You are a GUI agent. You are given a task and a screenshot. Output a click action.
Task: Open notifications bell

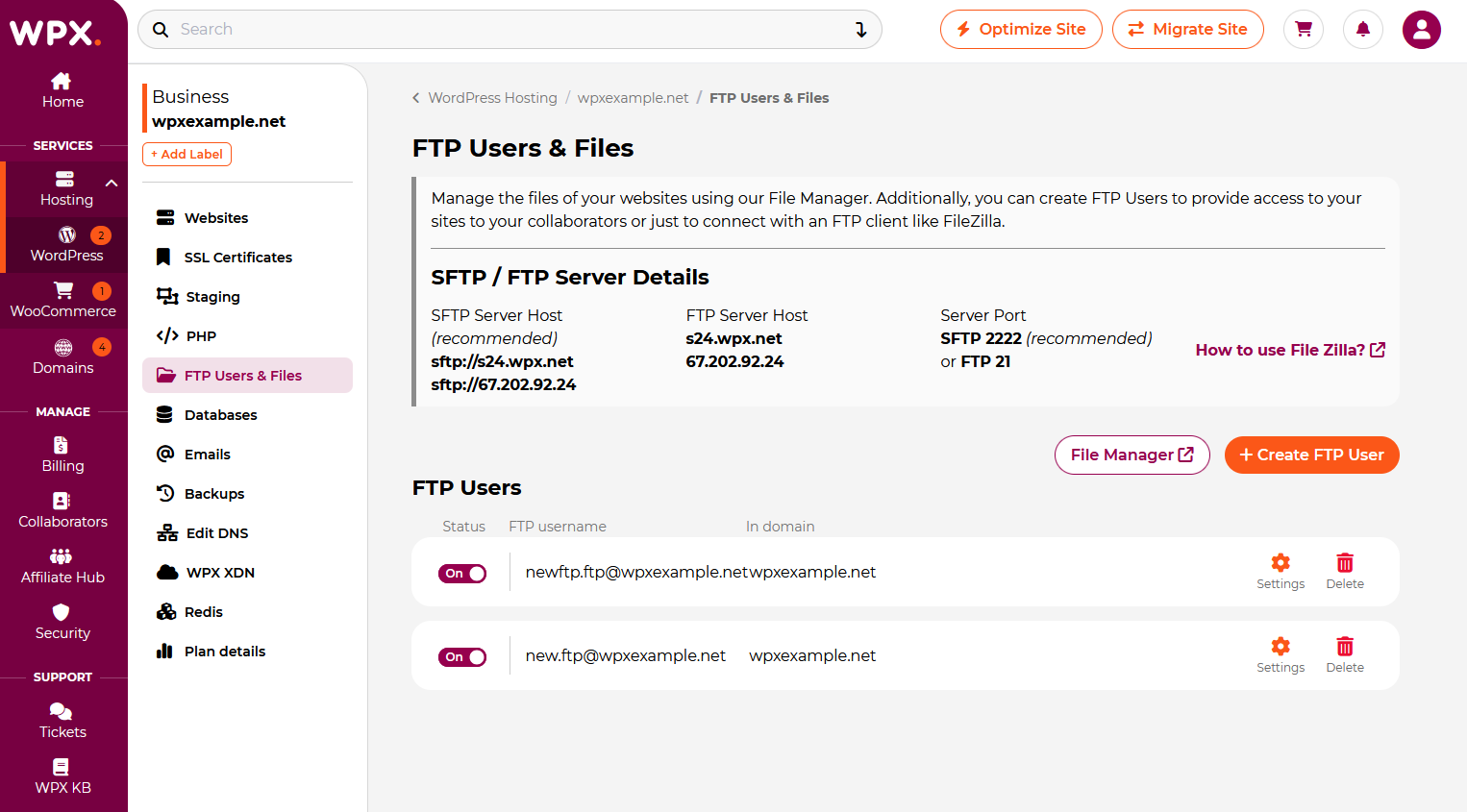[x=1363, y=29]
